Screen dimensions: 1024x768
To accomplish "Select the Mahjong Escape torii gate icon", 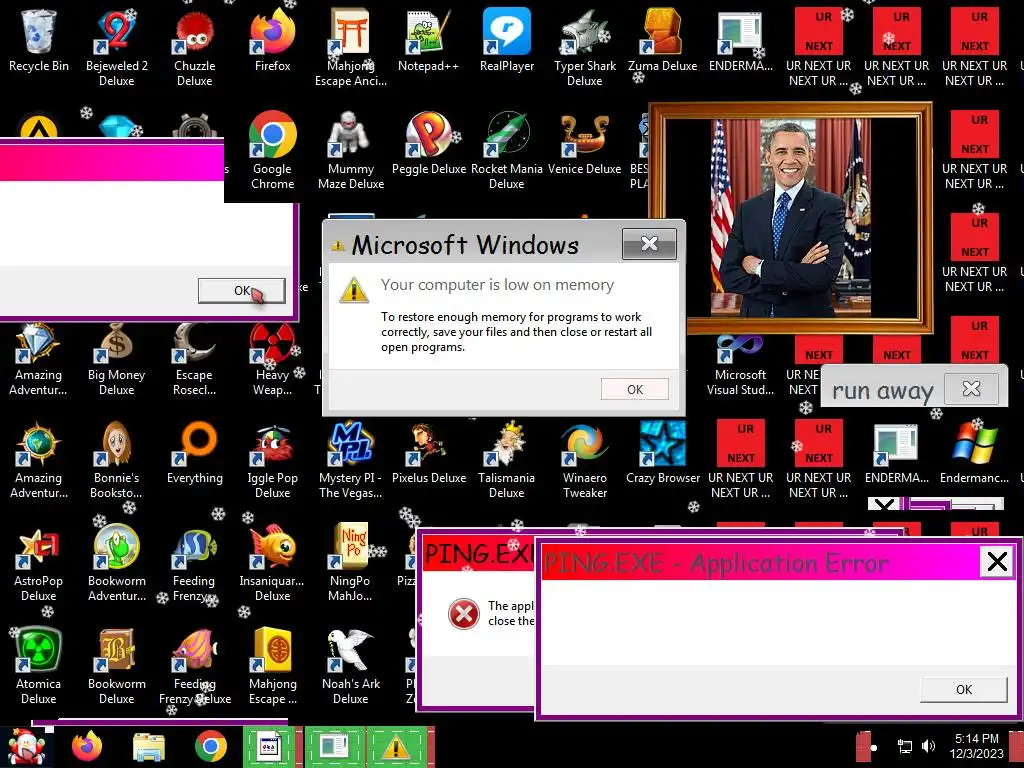I will pos(351,48).
